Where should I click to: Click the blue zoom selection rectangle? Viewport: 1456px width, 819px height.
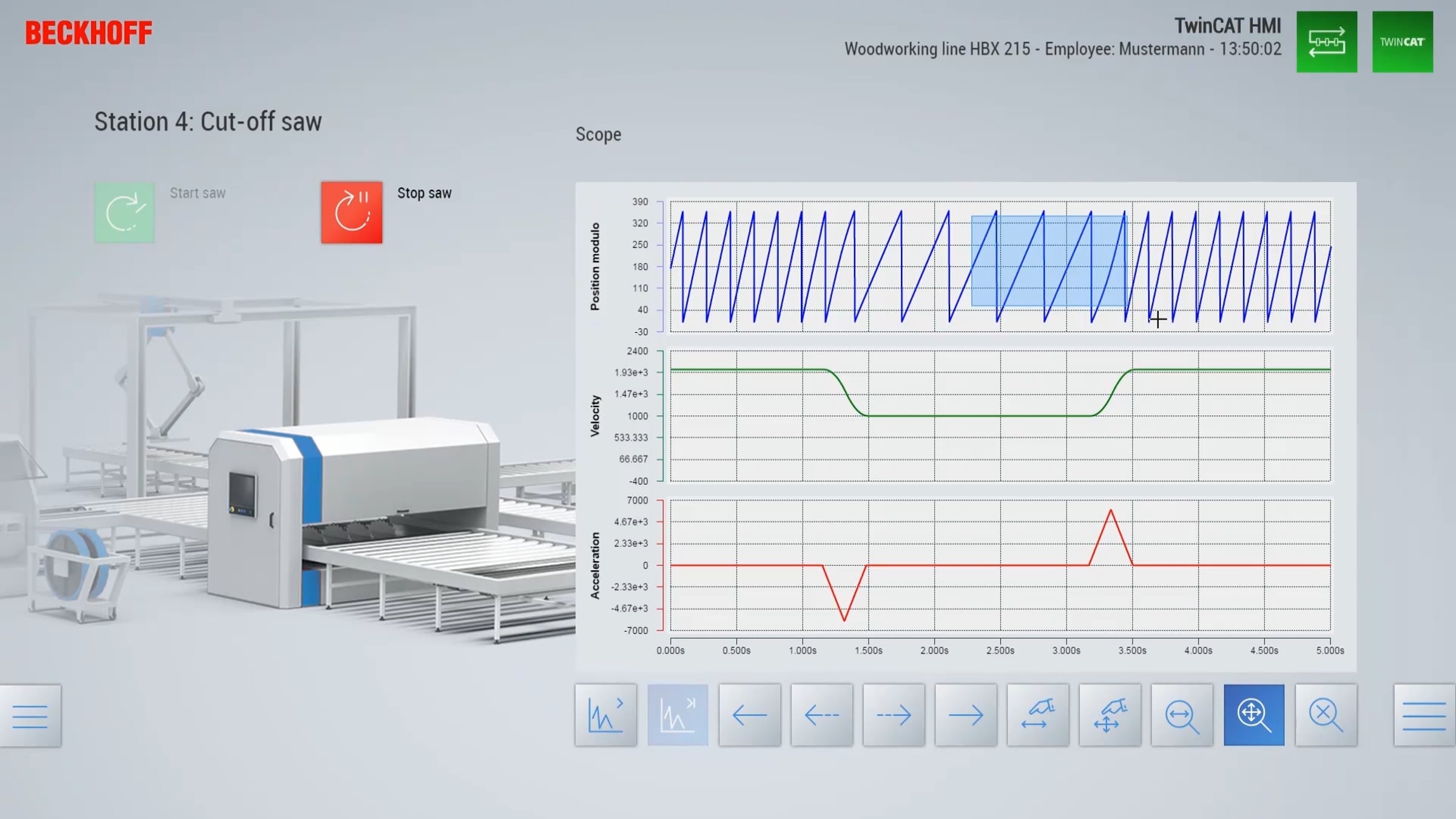(1048, 261)
